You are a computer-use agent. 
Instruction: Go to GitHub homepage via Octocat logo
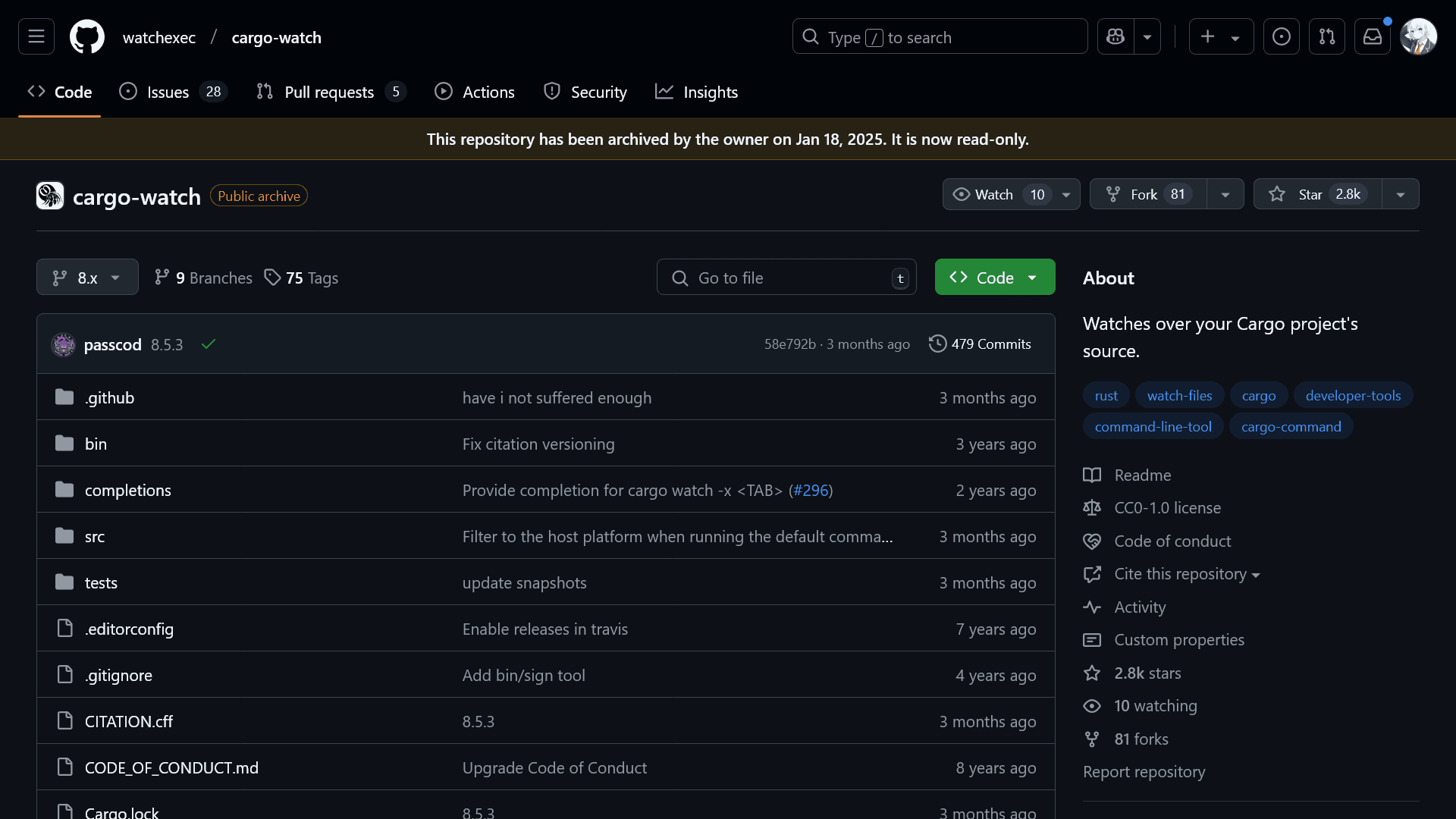87,36
